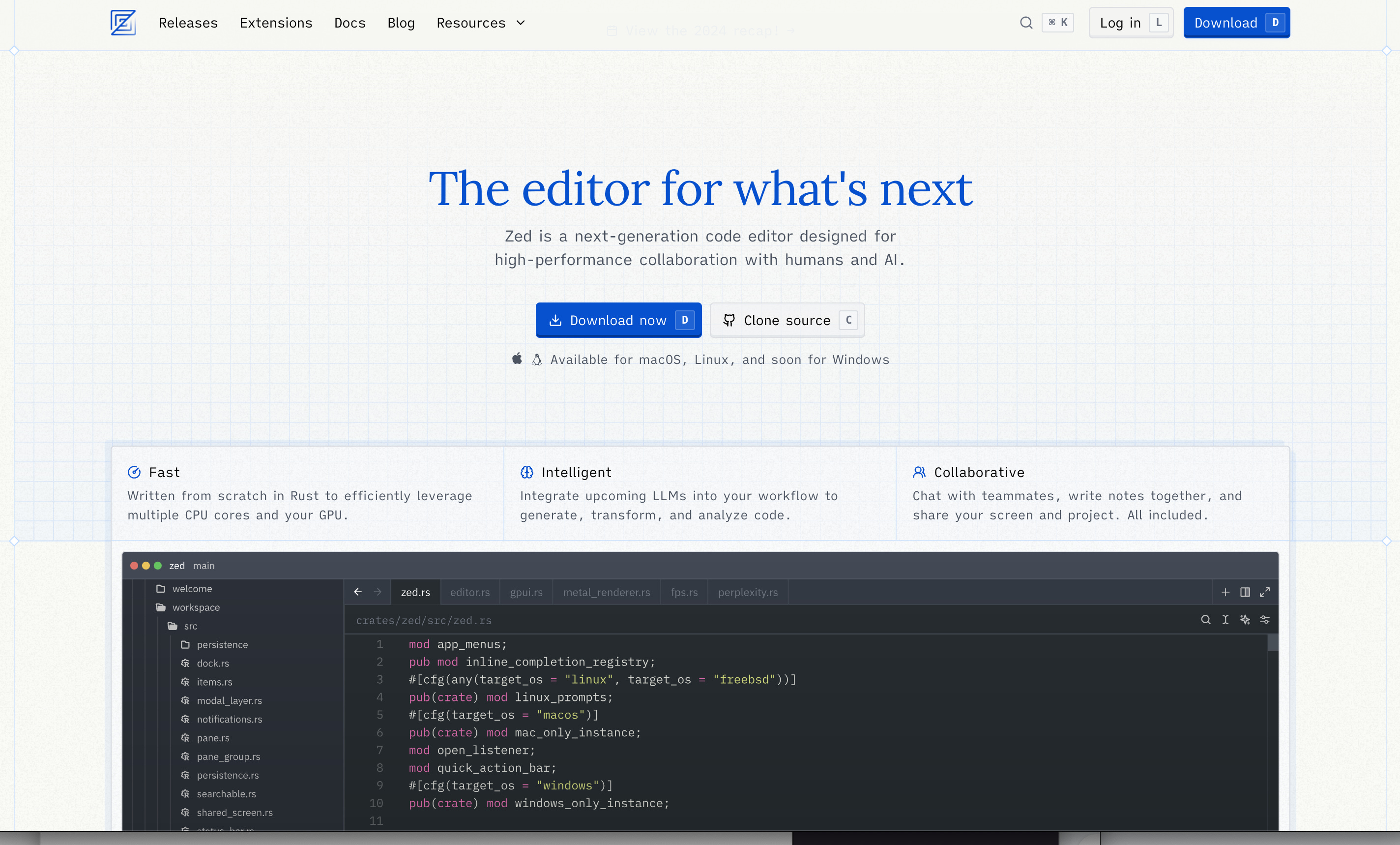Click the editor vertical scrollbar thumb

click(x=1273, y=642)
